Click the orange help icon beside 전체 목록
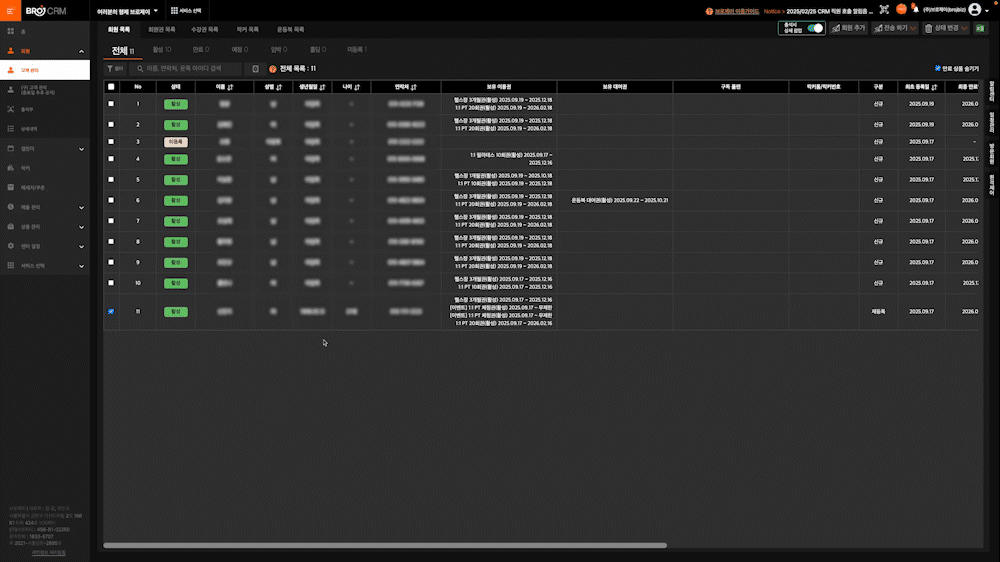 pos(272,69)
